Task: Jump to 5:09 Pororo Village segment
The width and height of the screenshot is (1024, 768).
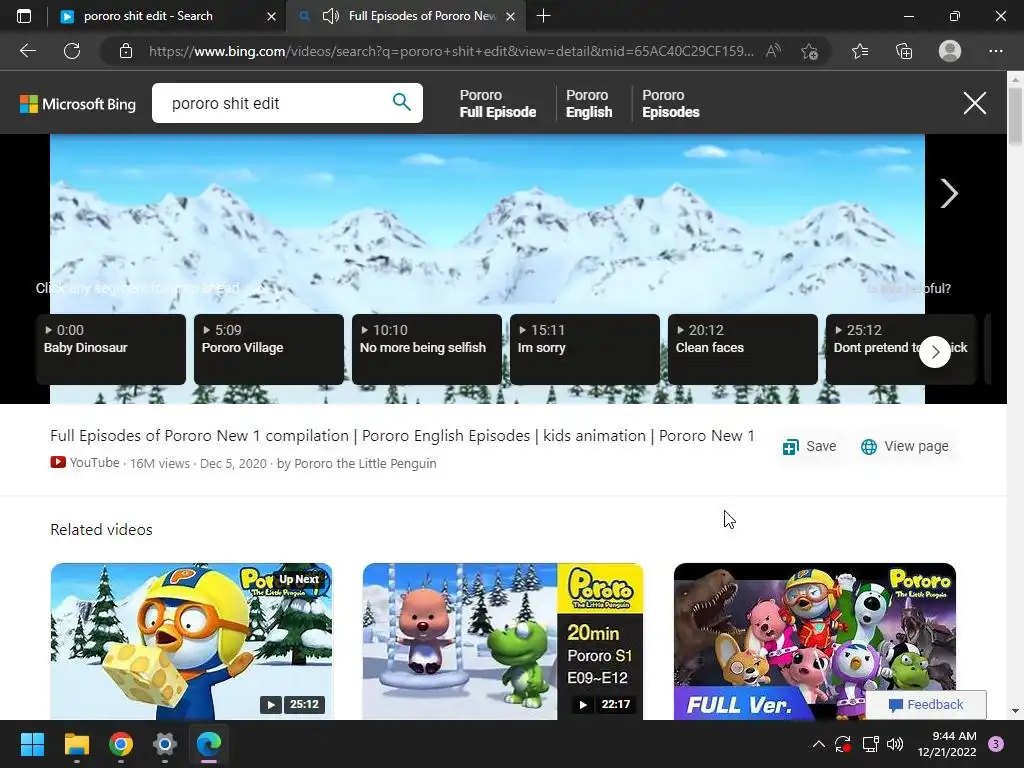Action: click(x=269, y=349)
